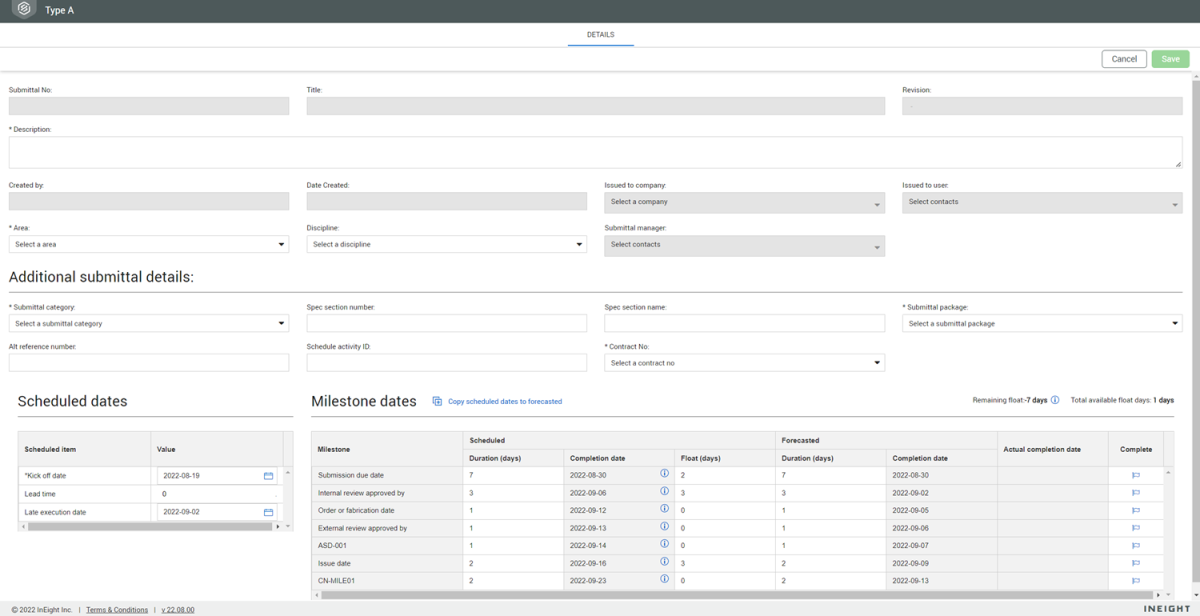Image resolution: width=1200 pixels, height=616 pixels.
Task: Open the Area dropdown
Action: tap(149, 244)
